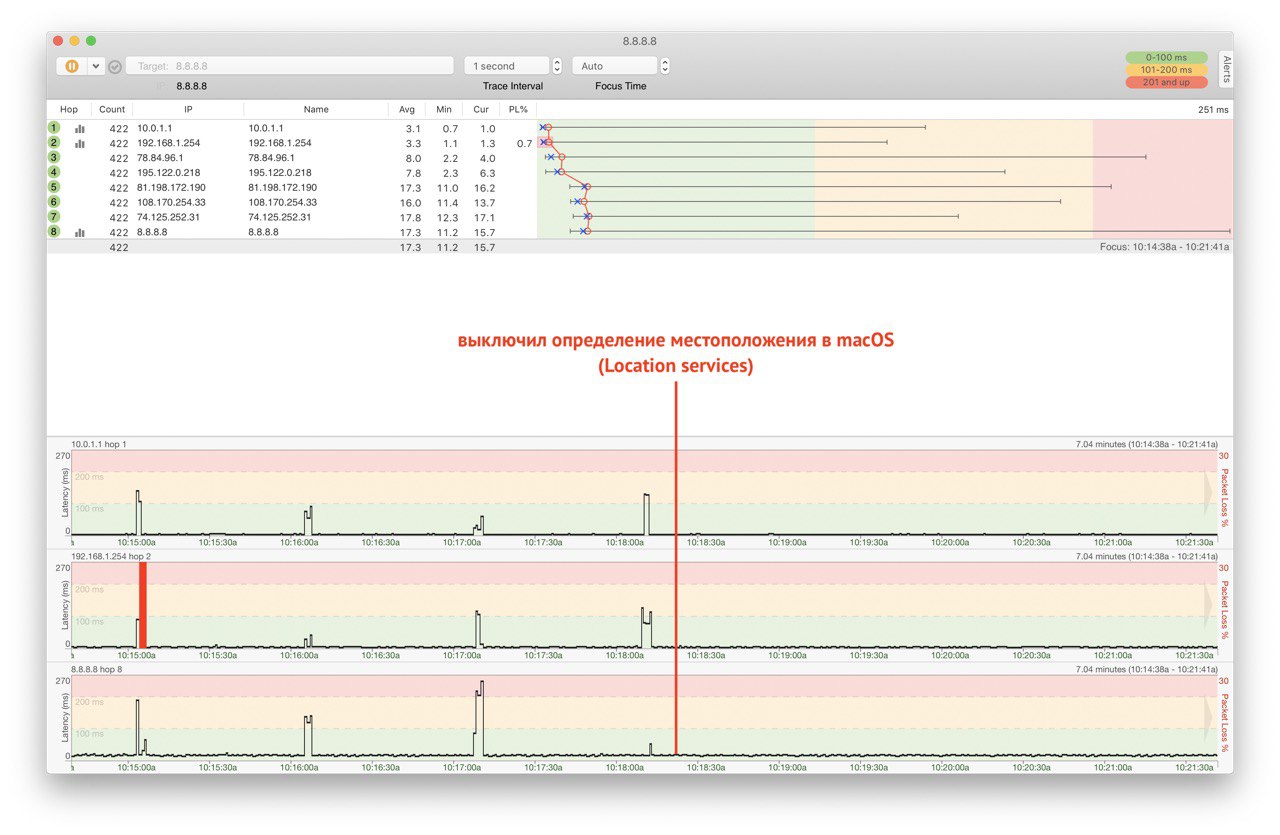Open the Alerts side tab
This screenshot has height=835, width=1280.
[1226, 71]
